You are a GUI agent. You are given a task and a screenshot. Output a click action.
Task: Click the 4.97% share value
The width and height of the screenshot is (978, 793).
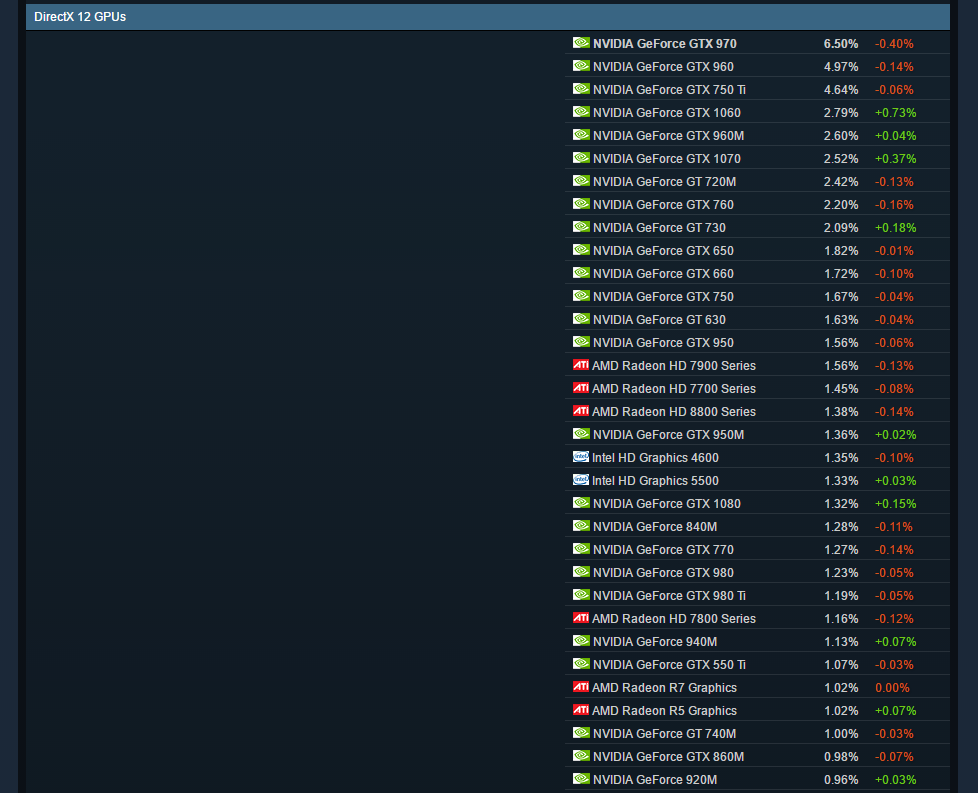(x=841, y=67)
